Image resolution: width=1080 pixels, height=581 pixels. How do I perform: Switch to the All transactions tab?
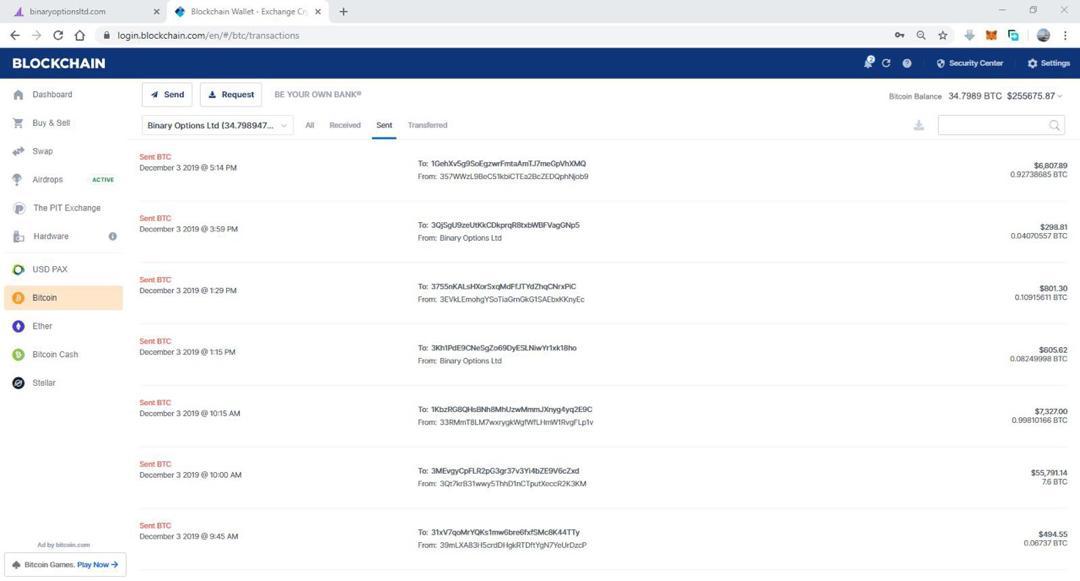click(310, 125)
